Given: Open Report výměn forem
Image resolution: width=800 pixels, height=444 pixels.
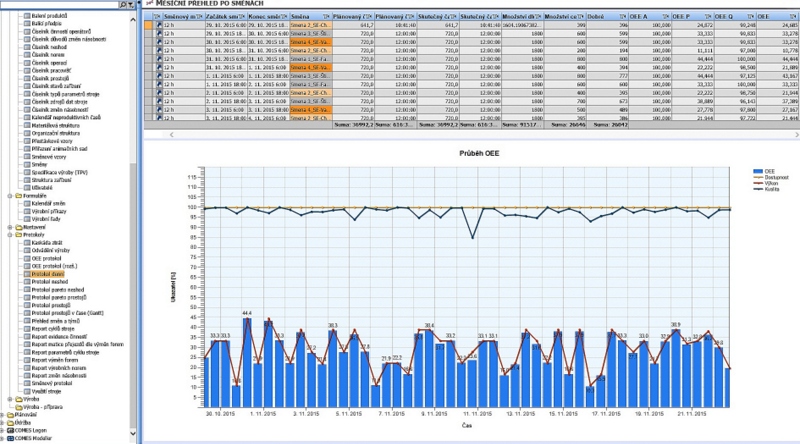Looking at the screenshot, I should (x=55, y=360).
